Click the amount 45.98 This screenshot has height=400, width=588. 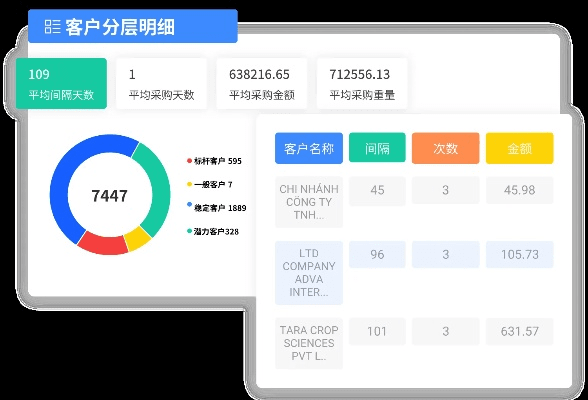click(519, 190)
